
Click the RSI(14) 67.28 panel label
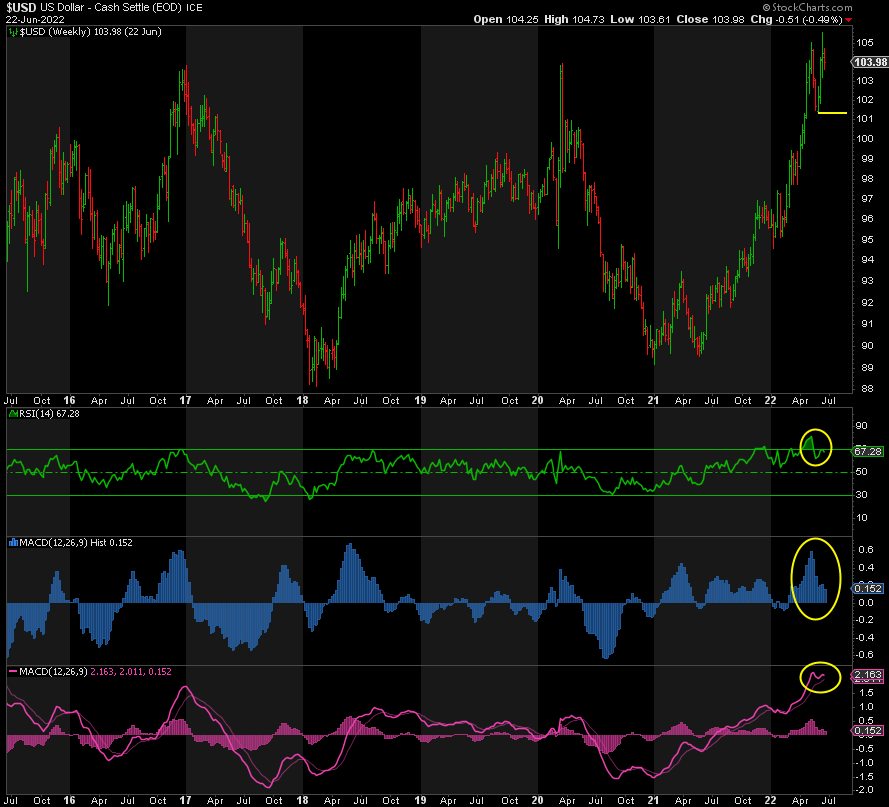point(45,414)
